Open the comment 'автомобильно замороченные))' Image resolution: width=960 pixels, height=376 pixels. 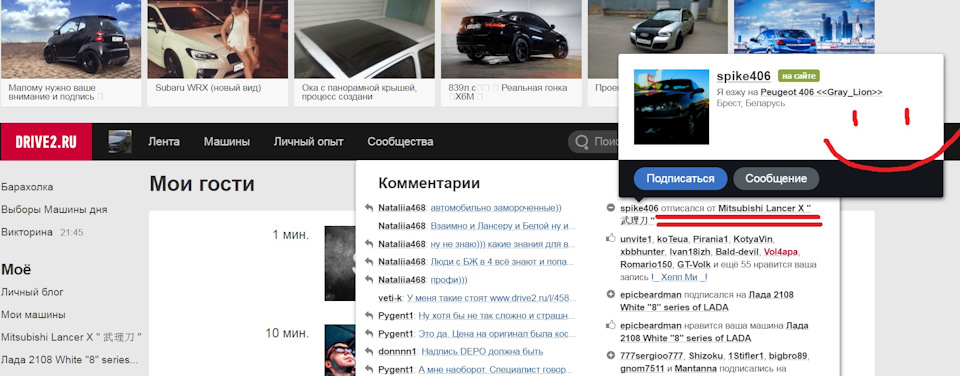coord(496,208)
